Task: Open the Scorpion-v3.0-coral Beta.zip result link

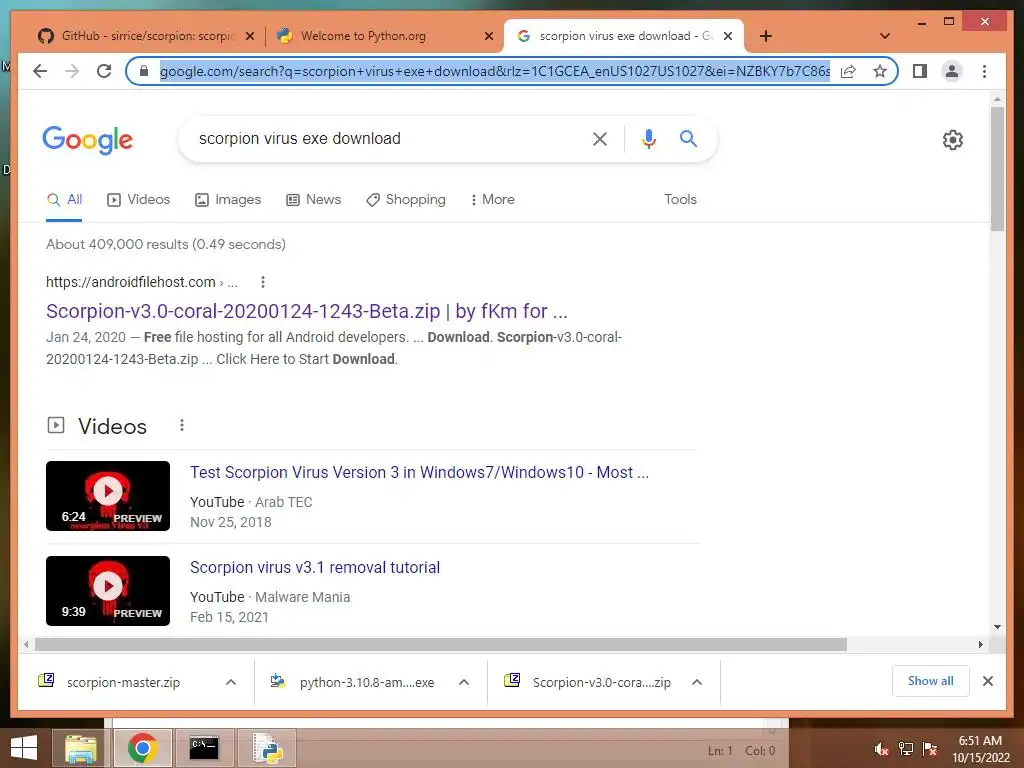Action: pyautogui.click(x=306, y=311)
